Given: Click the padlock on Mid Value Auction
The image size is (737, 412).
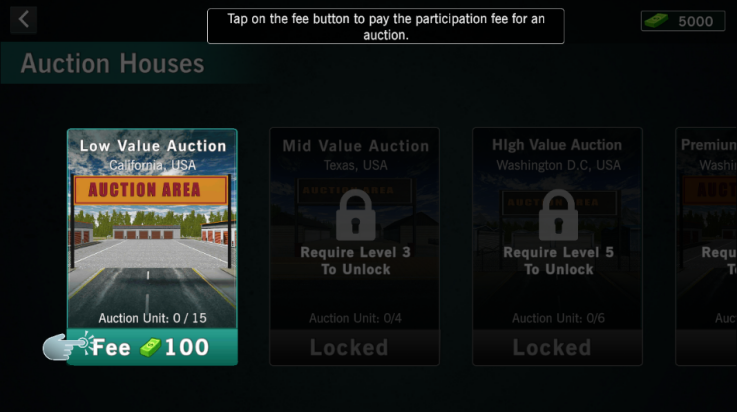Looking at the screenshot, I should pyautogui.click(x=355, y=215).
